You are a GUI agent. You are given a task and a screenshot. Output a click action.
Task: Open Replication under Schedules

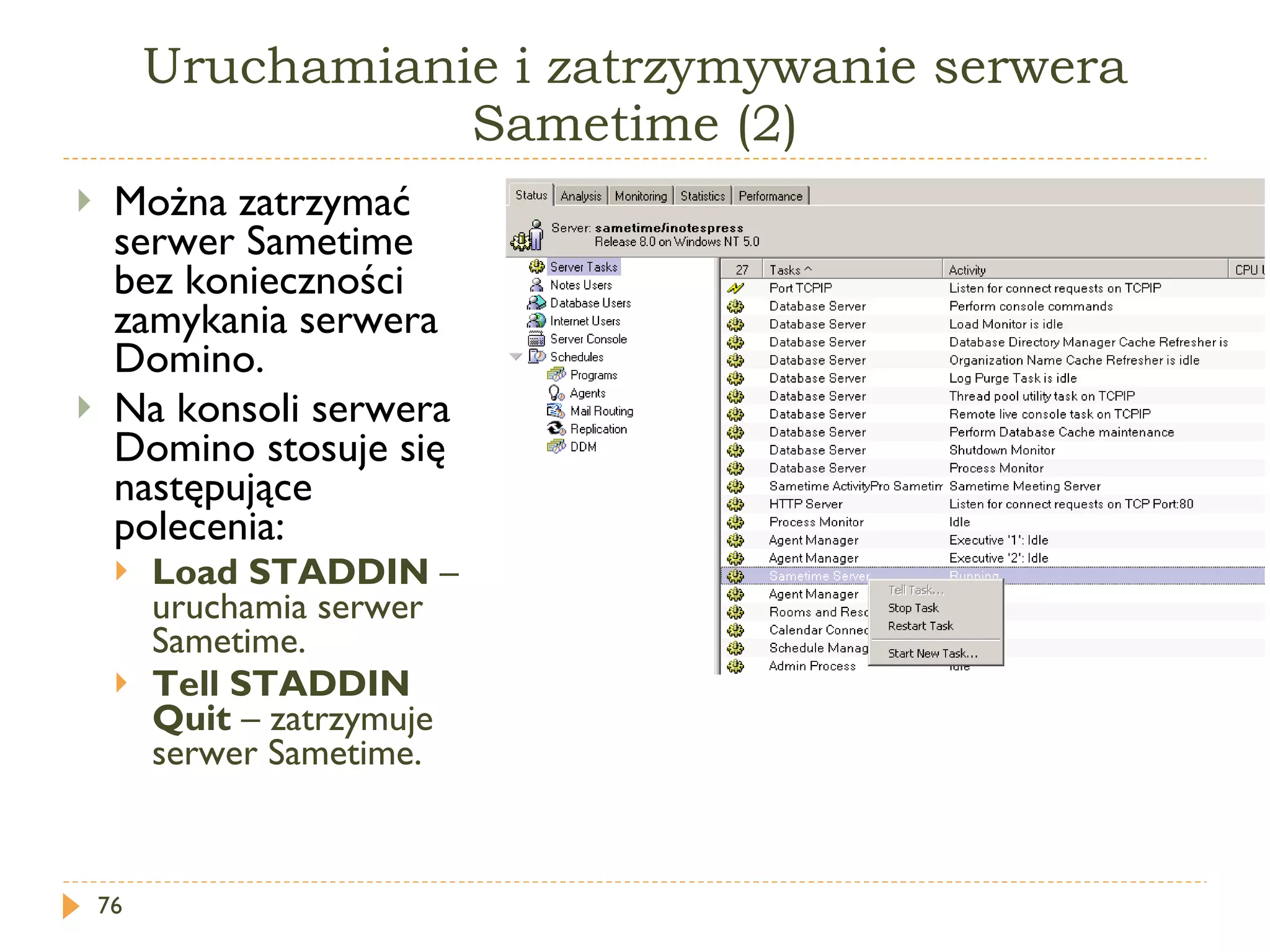(598, 429)
